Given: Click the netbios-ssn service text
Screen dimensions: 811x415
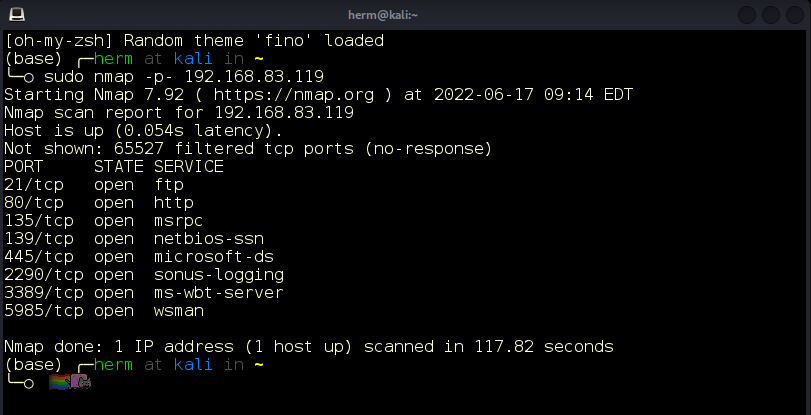Looking at the screenshot, I should 209,239.
